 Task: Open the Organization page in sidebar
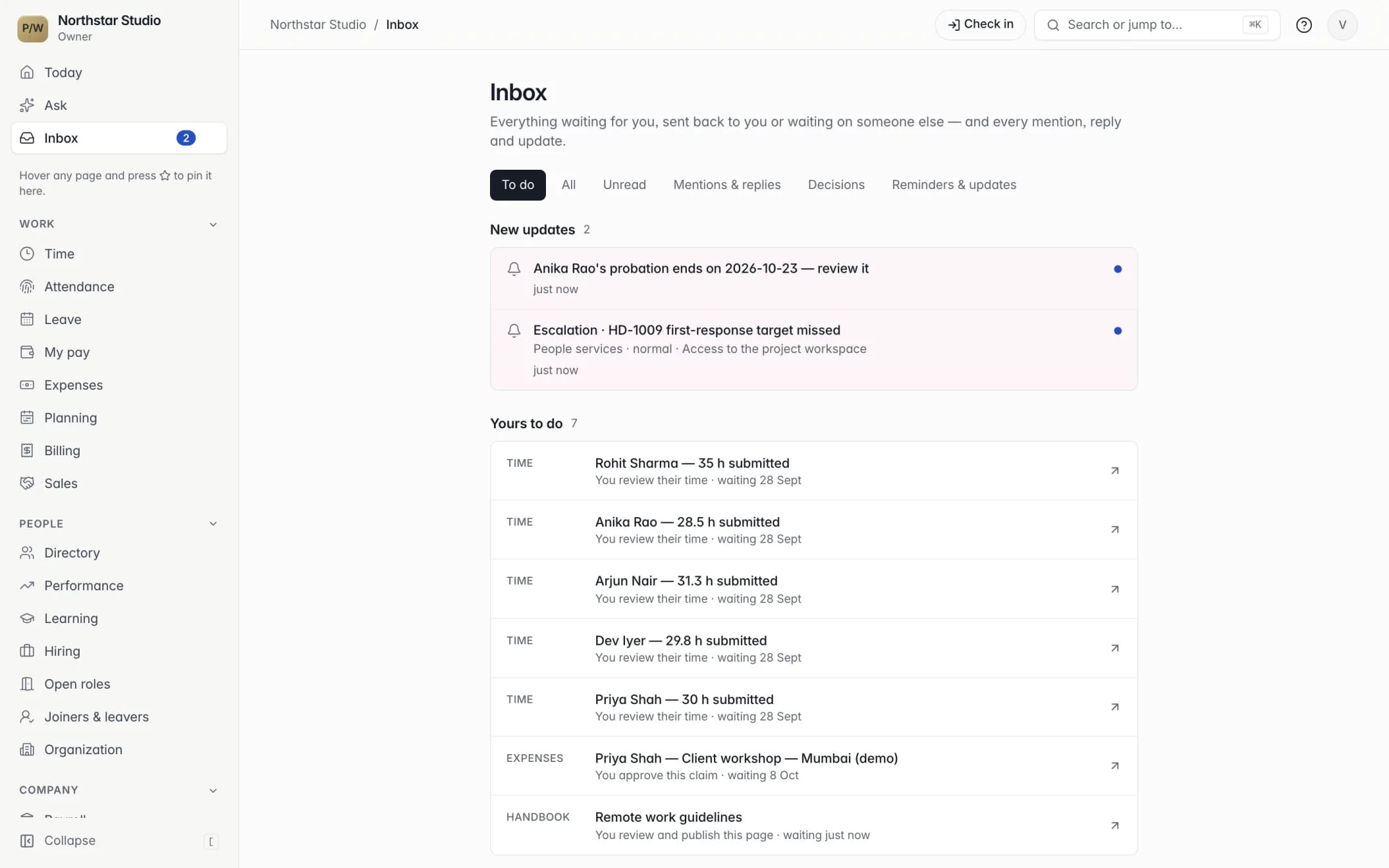point(119,749)
